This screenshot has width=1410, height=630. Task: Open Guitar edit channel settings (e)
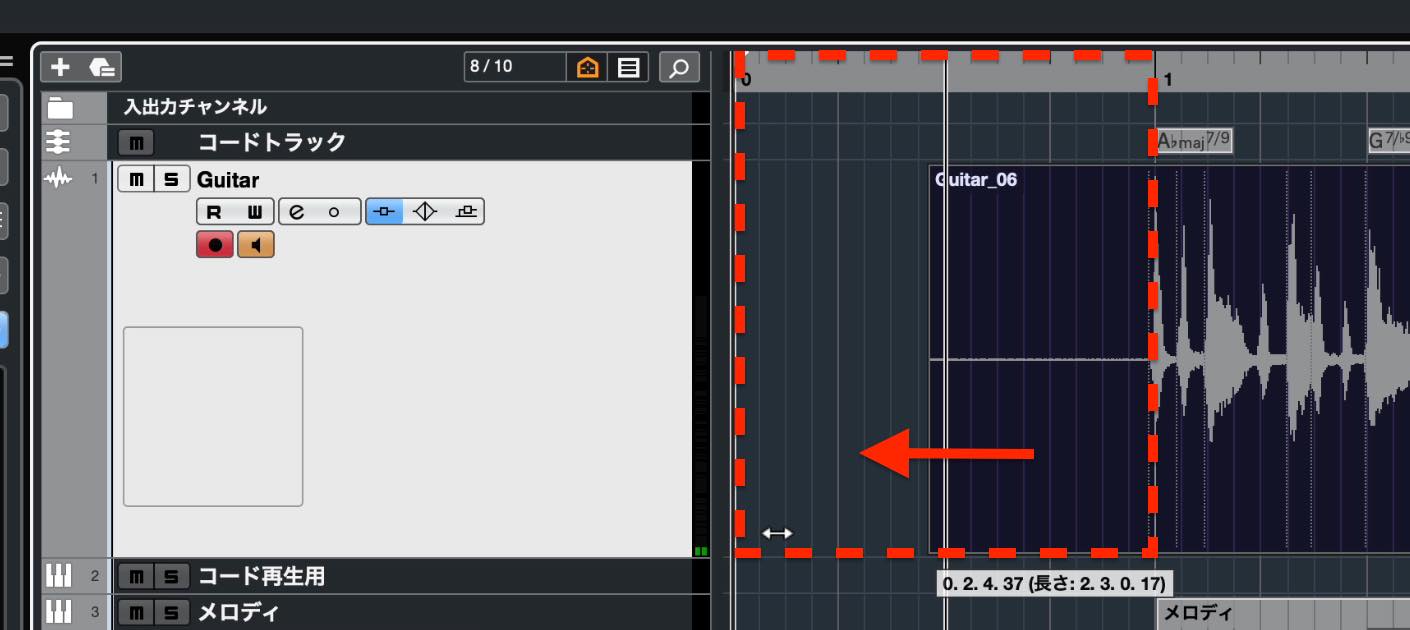tap(297, 212)
